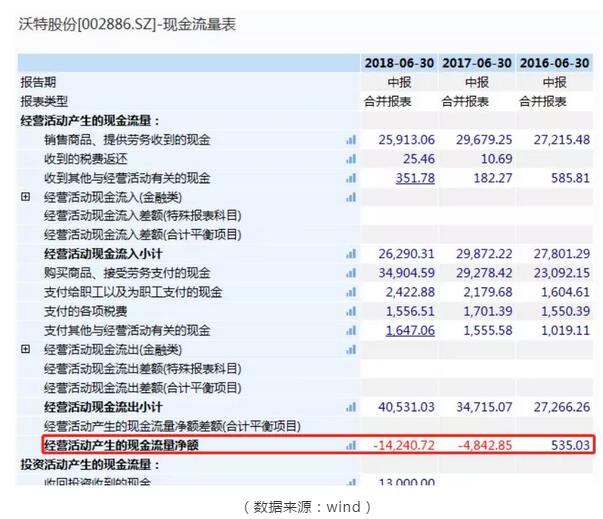
Task: Select the value 25,913.06
Action: pos(406,140)
